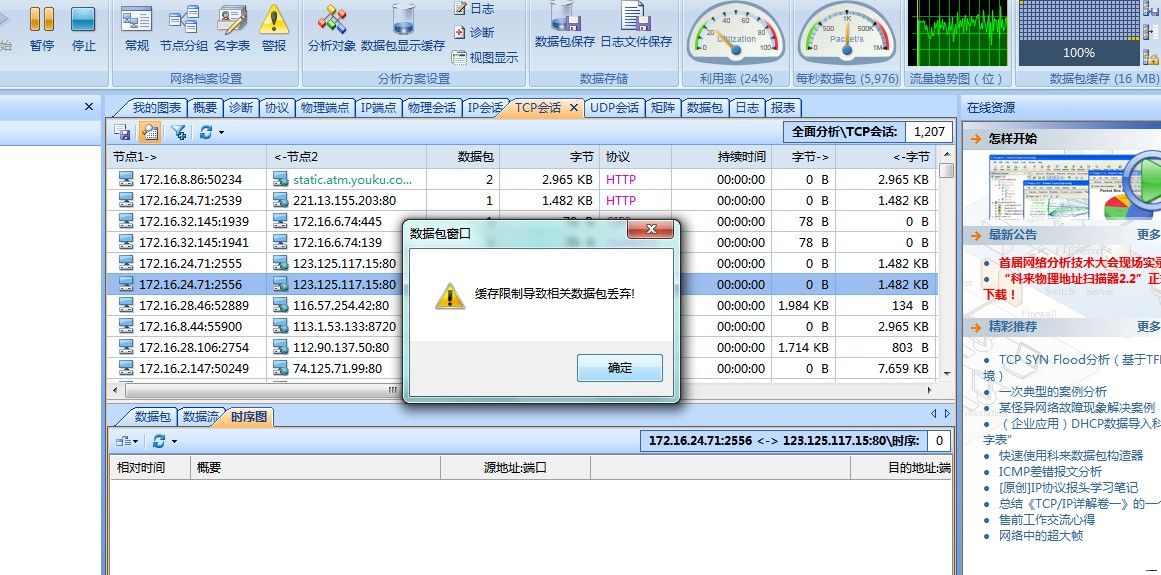Switch to the 物理端点 tab
The height and width of the screenshot is (575, 1161).
tap(324, 107)
